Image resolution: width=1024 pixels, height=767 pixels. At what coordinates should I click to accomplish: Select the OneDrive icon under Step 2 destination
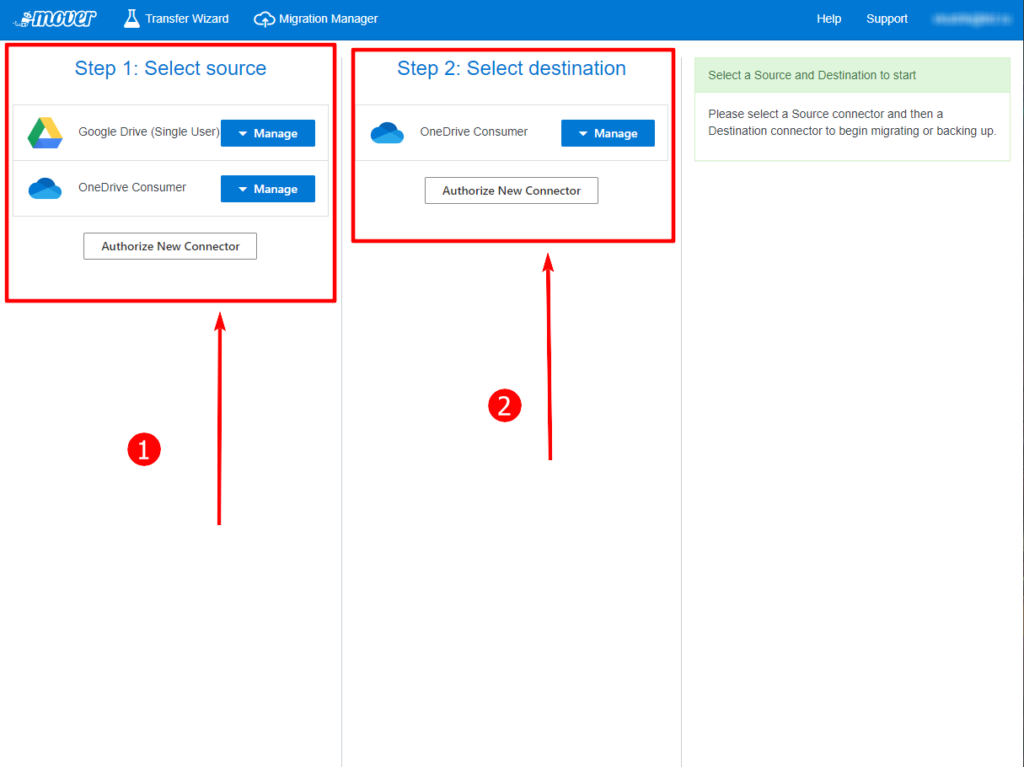point(387,133)
